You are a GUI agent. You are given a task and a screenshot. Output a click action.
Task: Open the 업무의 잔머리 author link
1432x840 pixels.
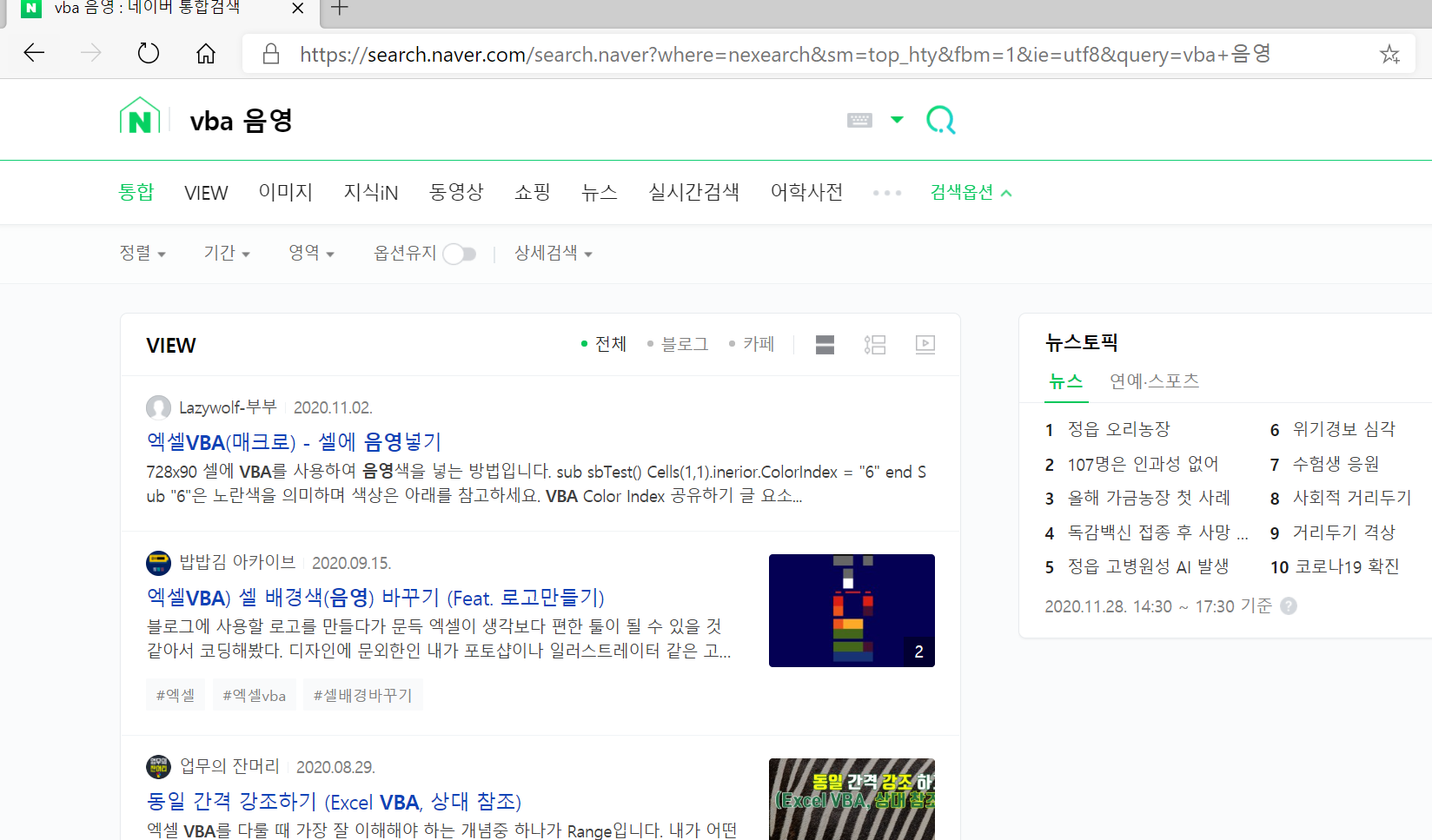click(229, 767)
